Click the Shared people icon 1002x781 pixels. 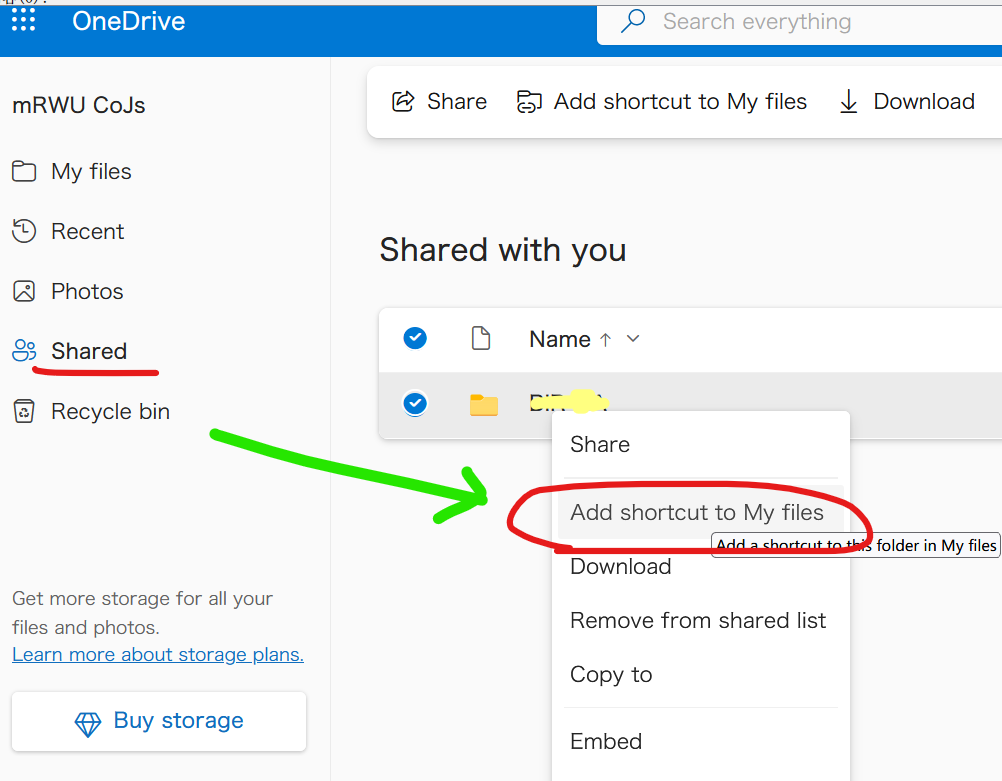click(24, 350)
